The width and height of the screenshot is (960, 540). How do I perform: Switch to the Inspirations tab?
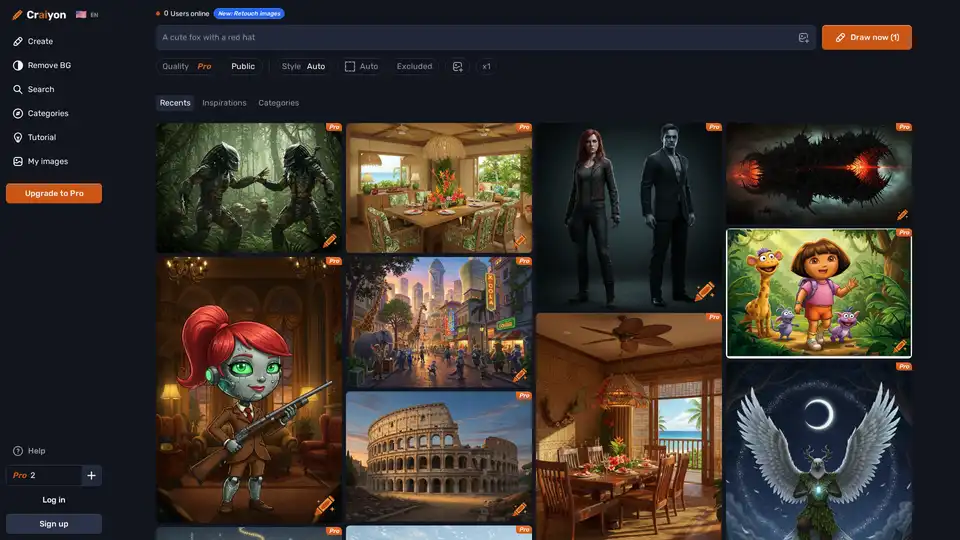point(224,103)
